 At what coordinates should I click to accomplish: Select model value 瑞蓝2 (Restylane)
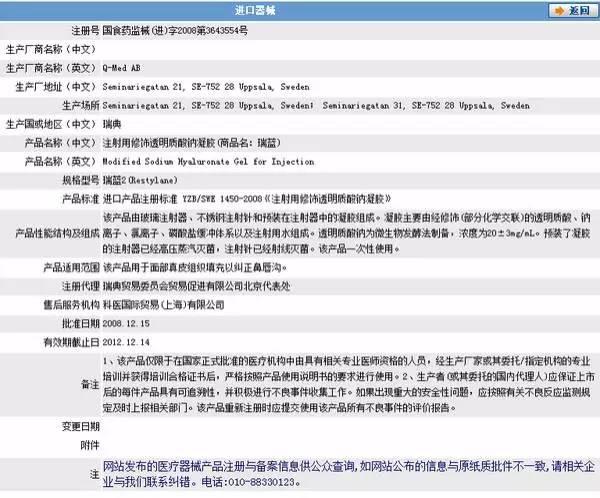coord(140,180)
